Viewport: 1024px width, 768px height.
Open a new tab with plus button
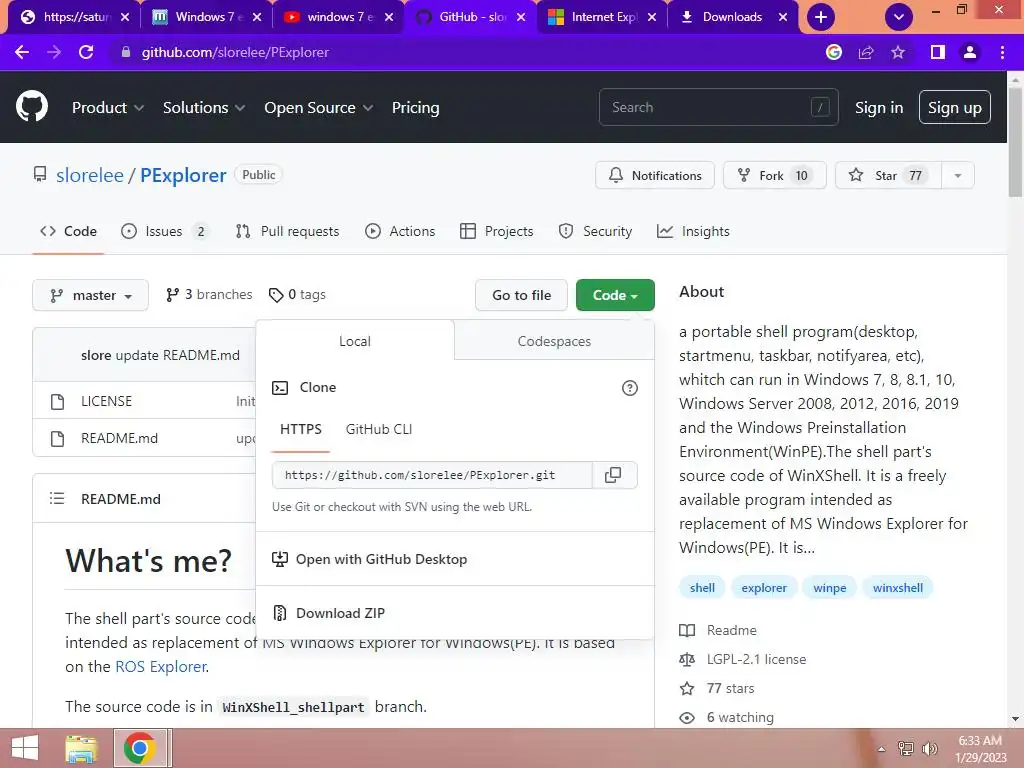[x=821, y=17]
